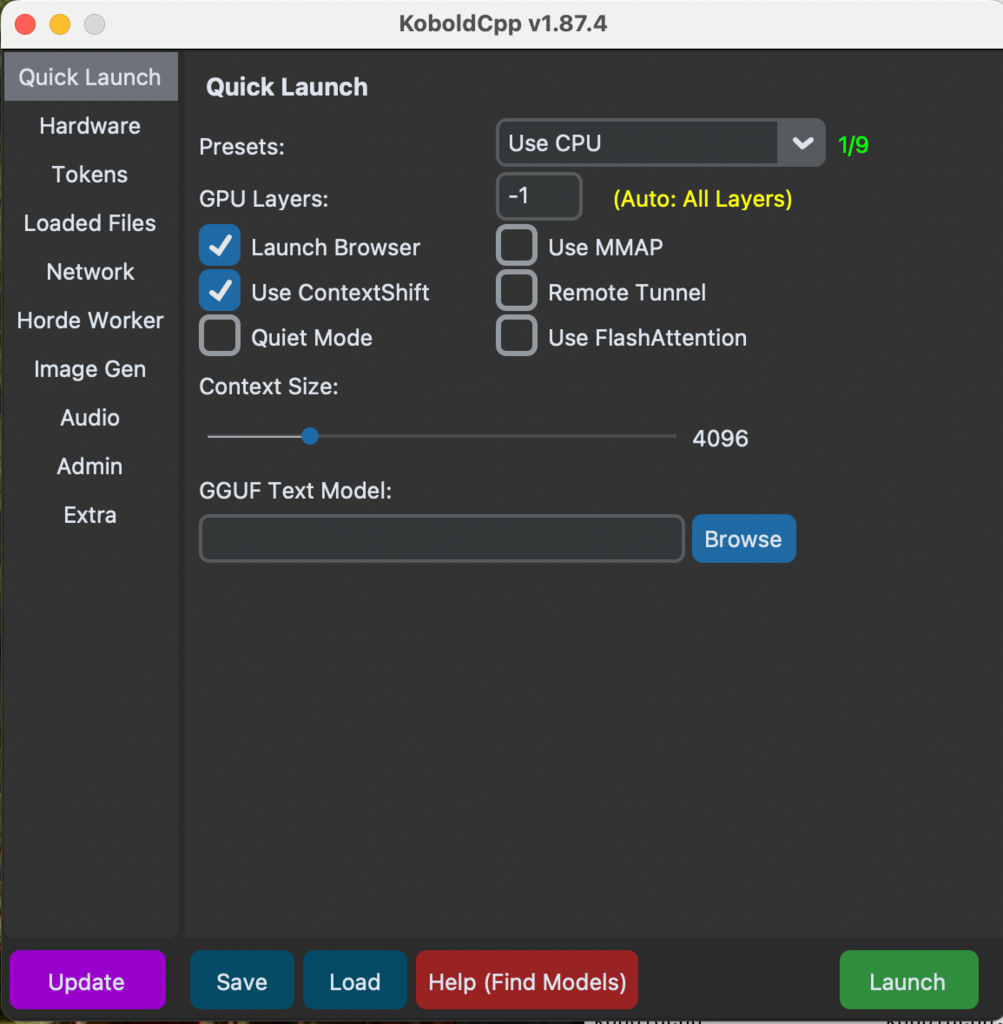Select the Admin tab
1003x1024 pixels.
tap(90, 466)
